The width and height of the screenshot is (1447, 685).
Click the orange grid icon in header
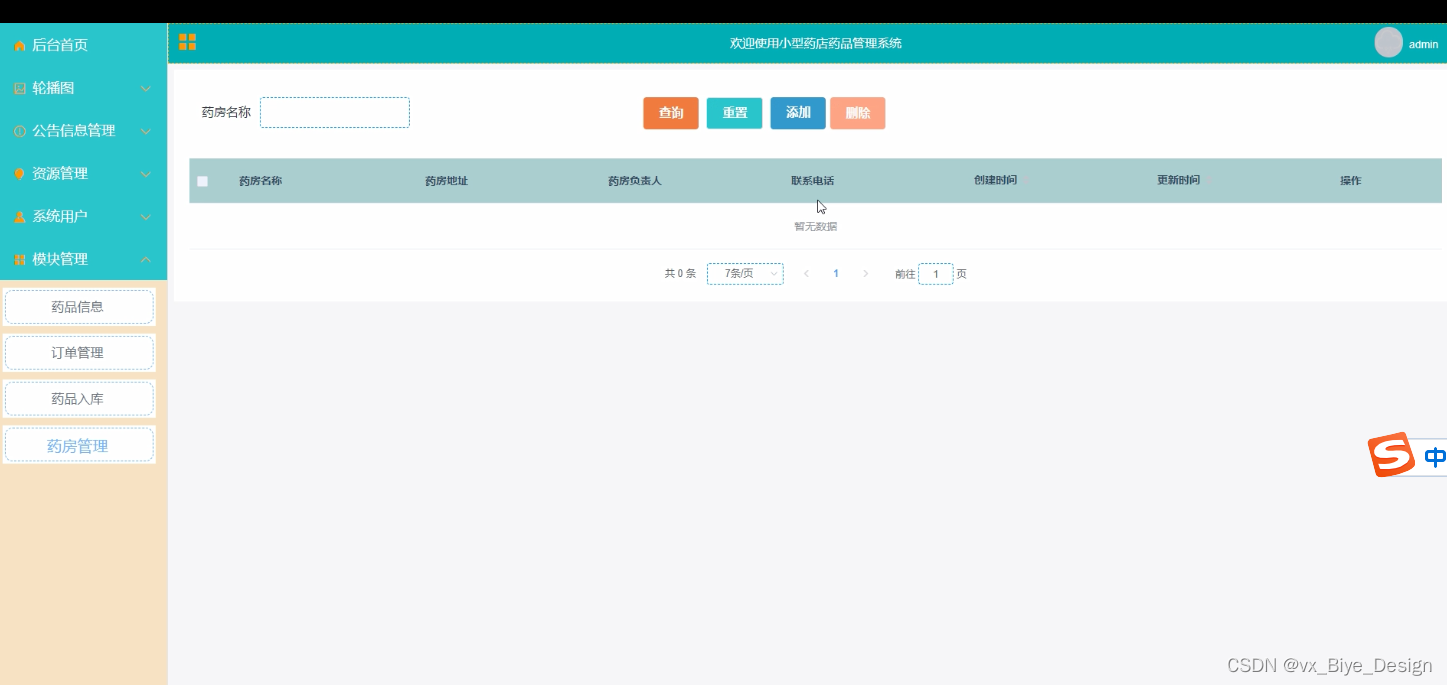[x=187, y=42]
